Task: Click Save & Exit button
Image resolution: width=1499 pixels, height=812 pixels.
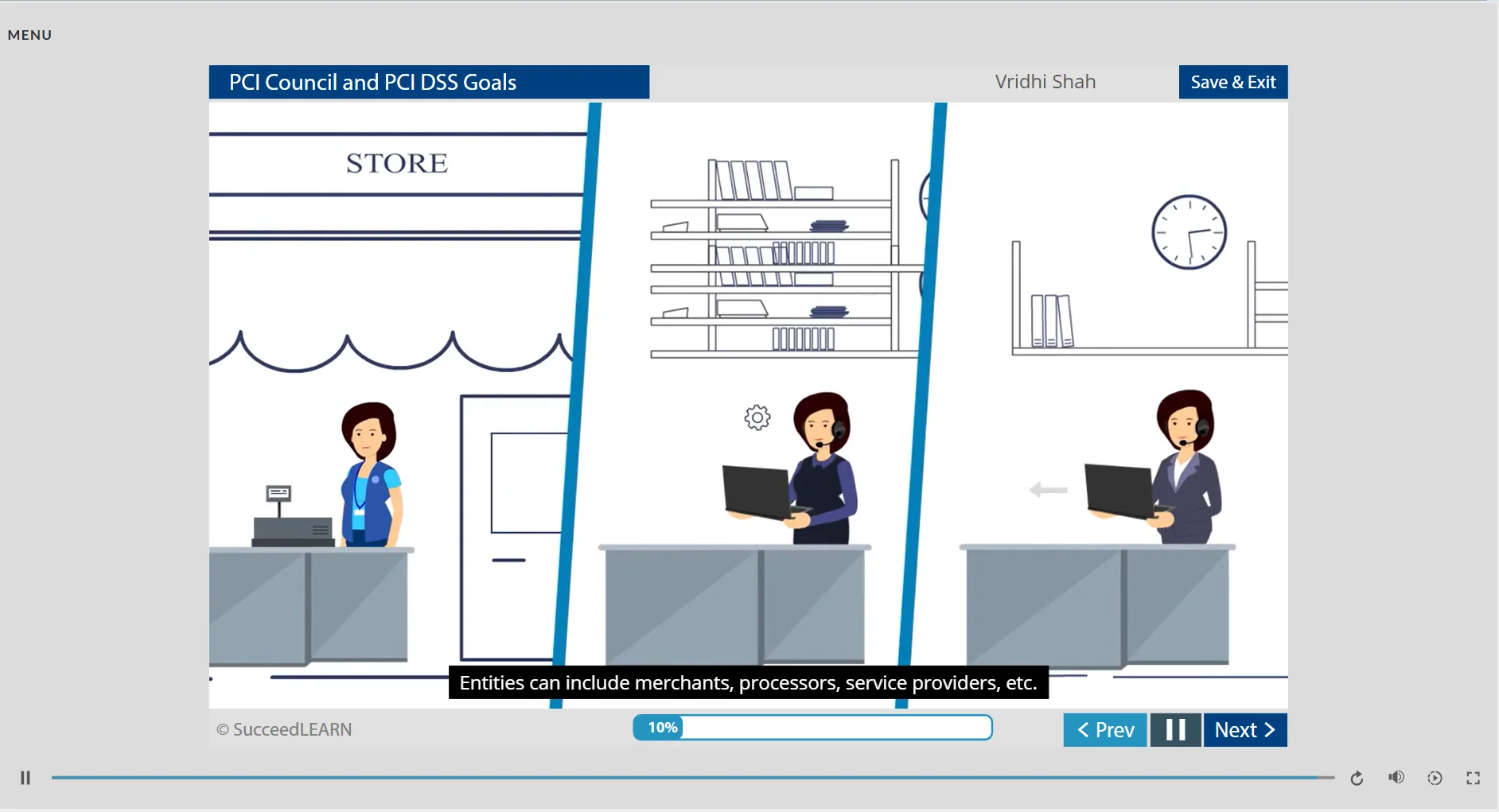Action: [1233, 82]
